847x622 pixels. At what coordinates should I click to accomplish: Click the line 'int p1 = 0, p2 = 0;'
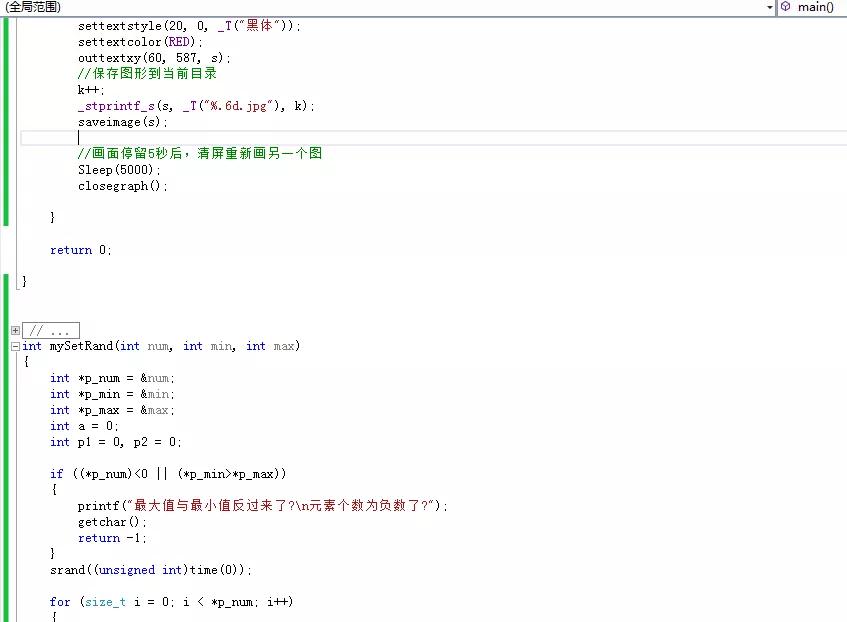point(116,442)
